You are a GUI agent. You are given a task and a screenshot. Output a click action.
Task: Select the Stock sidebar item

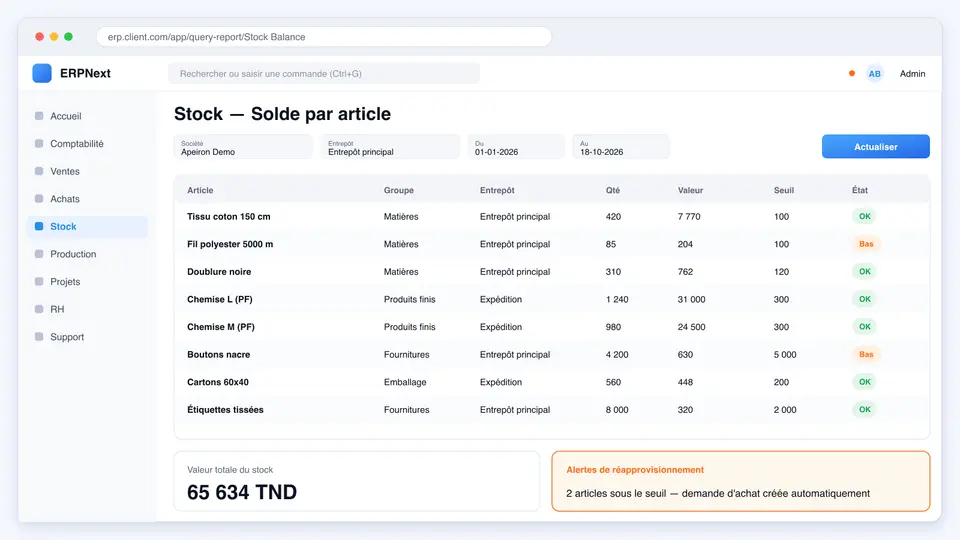pos(88,227)
